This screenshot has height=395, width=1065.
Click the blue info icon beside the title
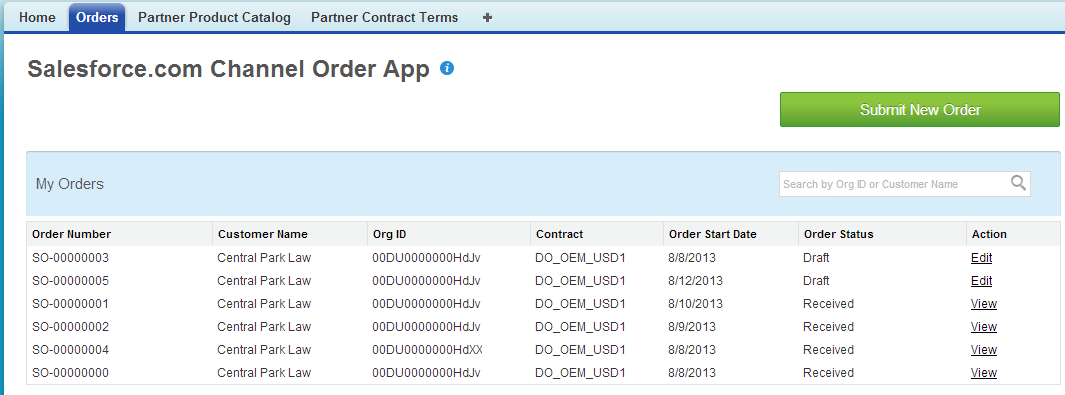(x=446, y=68)
